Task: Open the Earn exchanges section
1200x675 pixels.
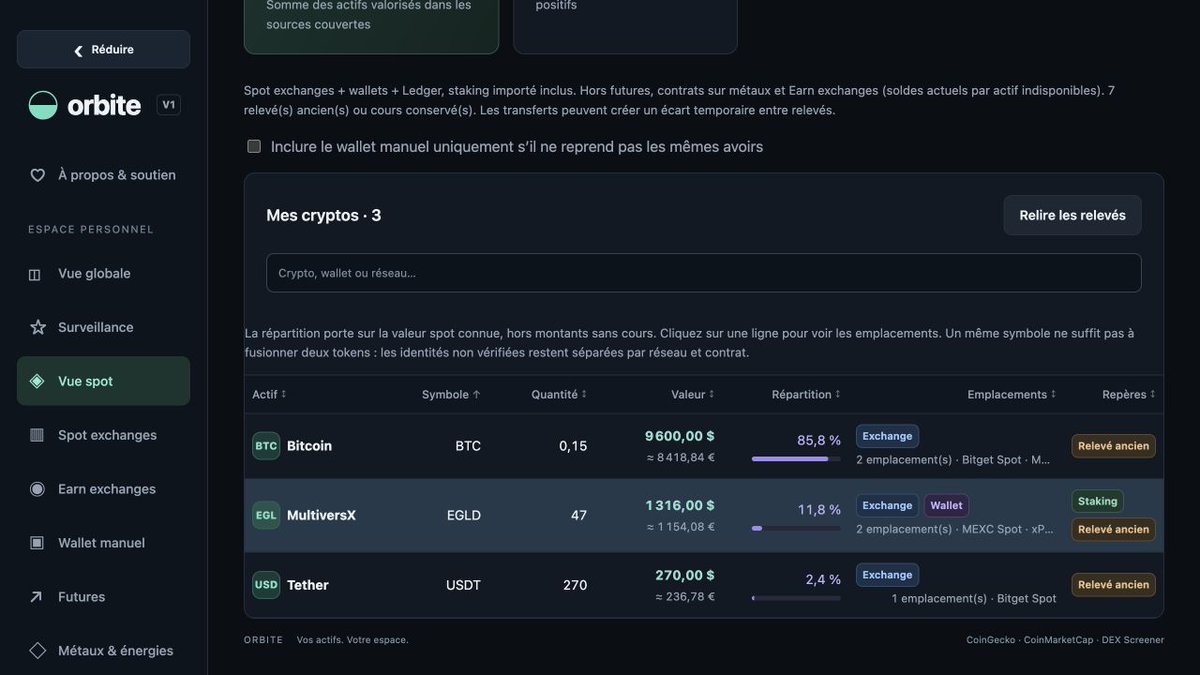Action: (x=103, y=489)
